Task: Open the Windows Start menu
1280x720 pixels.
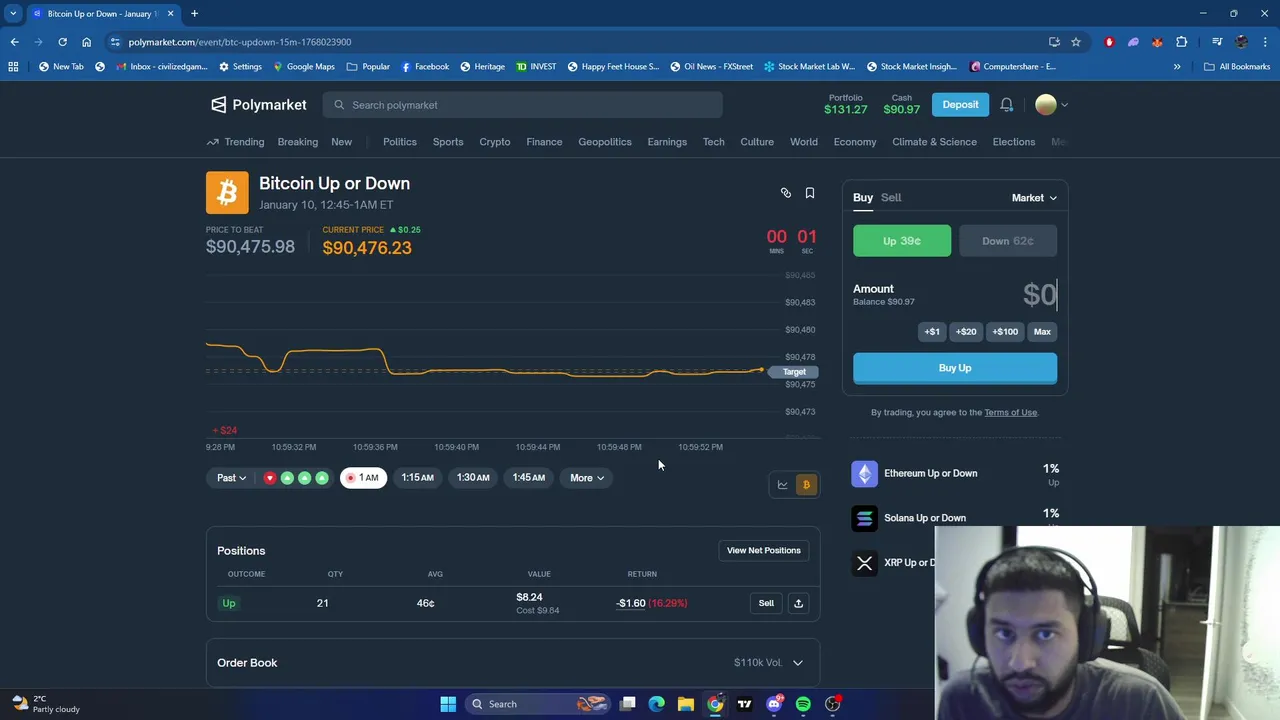Action: coord(448,704)
